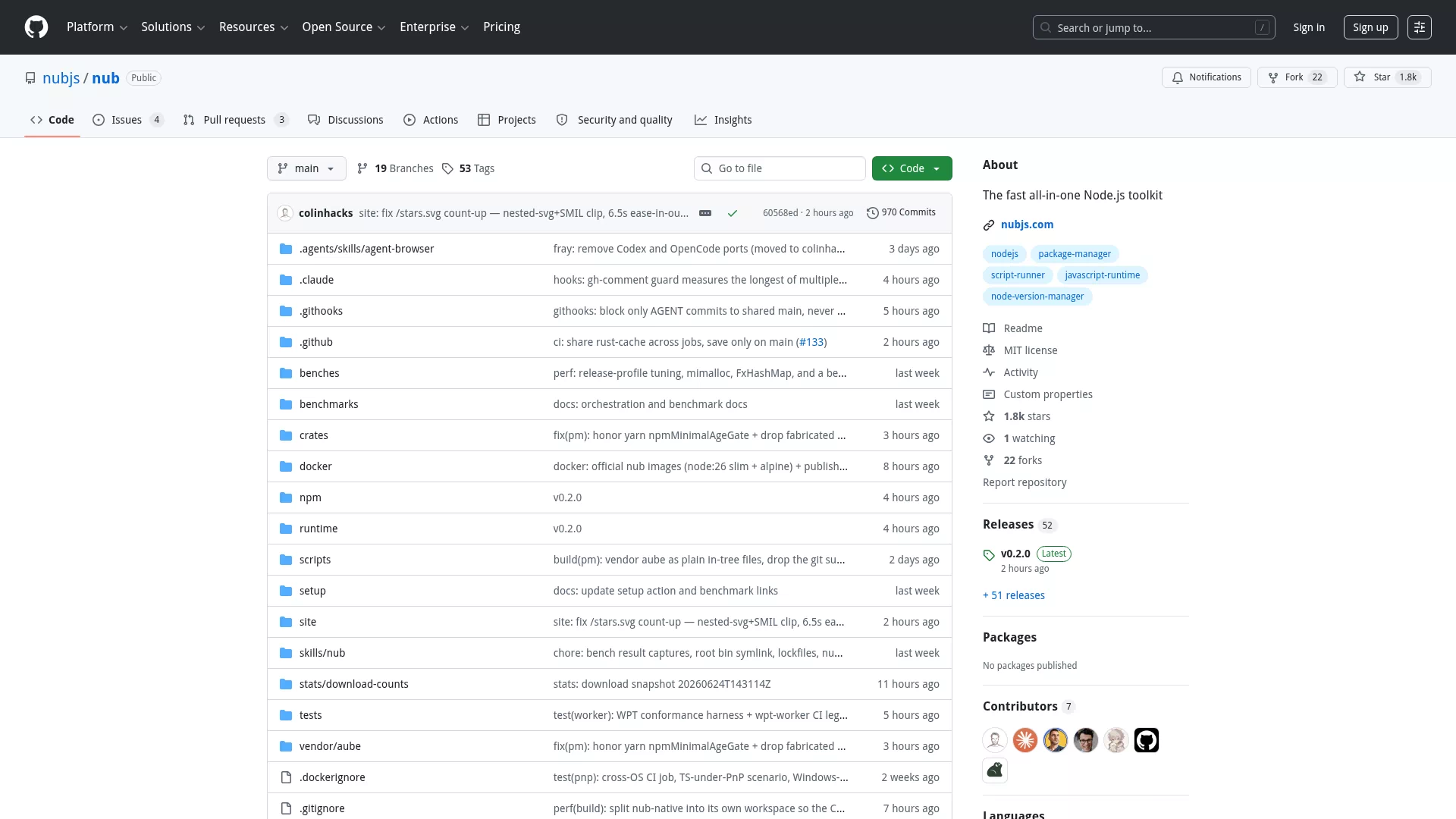View 19 Branches
Viewport: 1456px width, 819px height.
(395, 168)
